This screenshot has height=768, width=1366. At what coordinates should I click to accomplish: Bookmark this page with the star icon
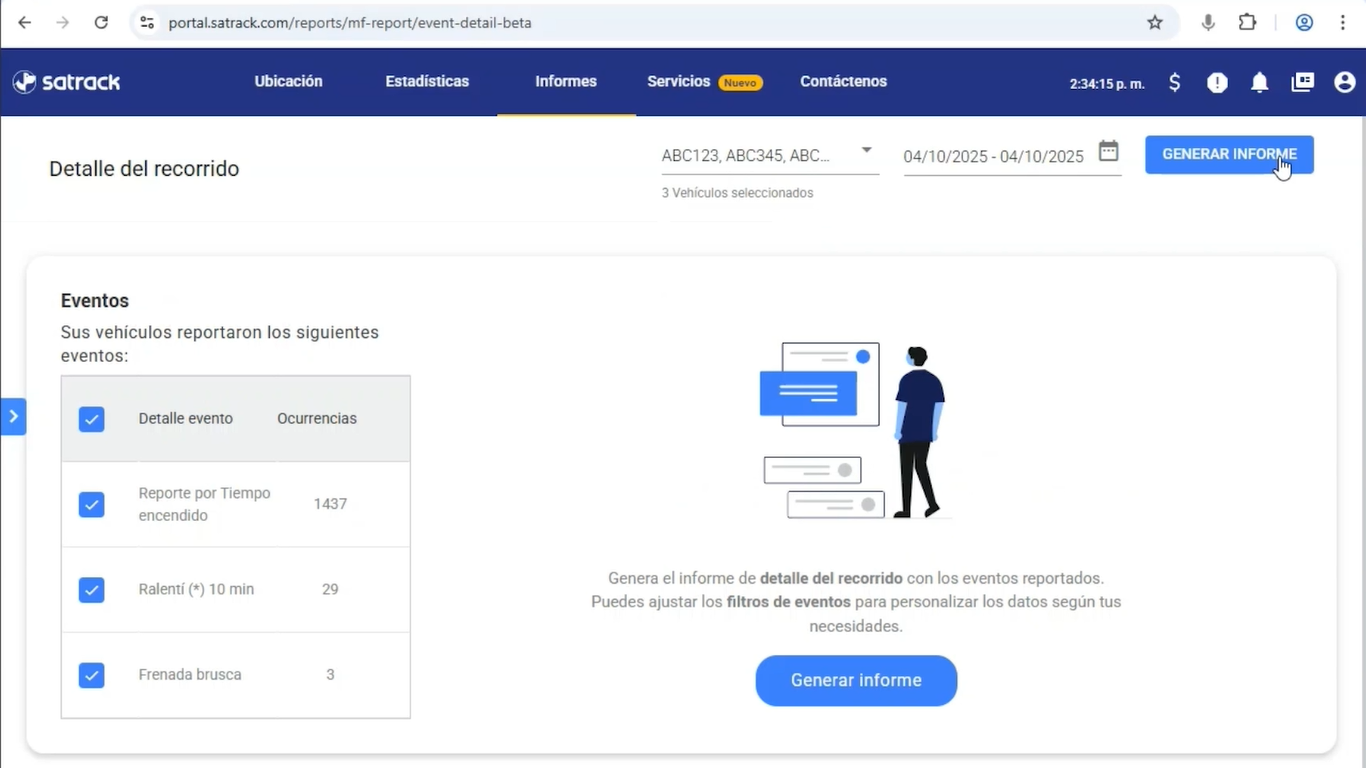(1155, 22)
